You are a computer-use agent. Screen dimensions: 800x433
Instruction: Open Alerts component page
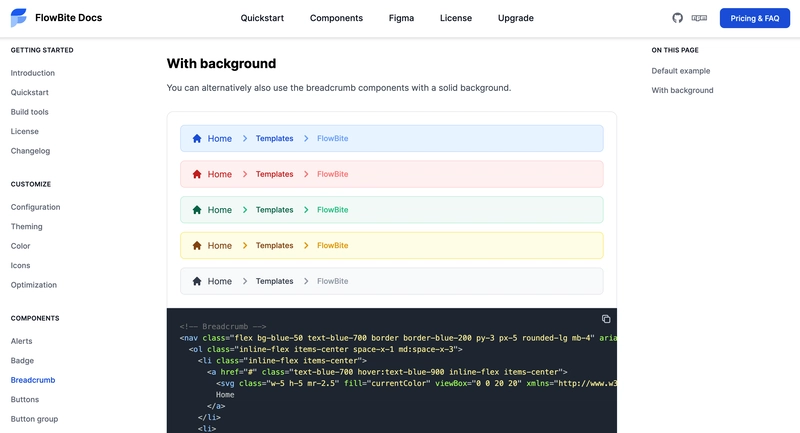pos(21,341)
